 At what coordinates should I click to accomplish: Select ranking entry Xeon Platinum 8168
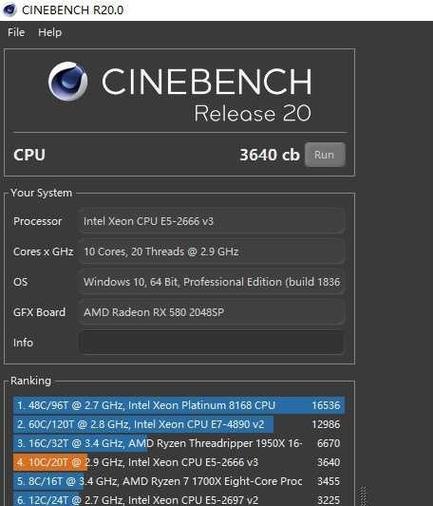(179, 405)
